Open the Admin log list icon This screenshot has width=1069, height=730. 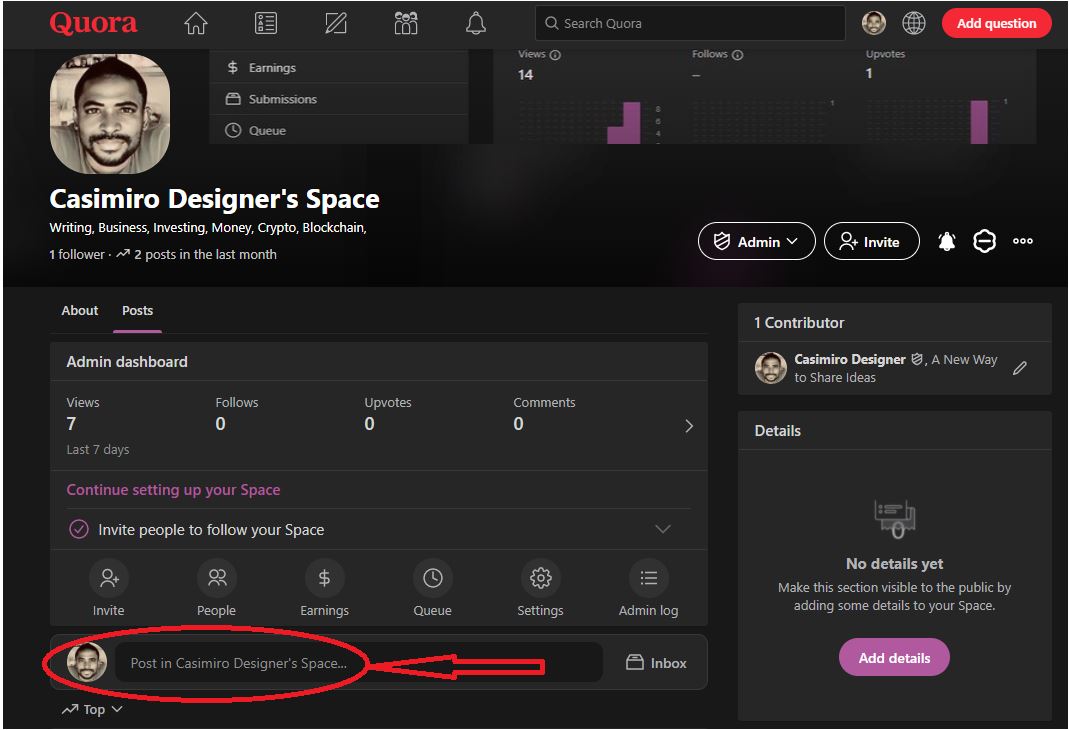coord(648,578)
